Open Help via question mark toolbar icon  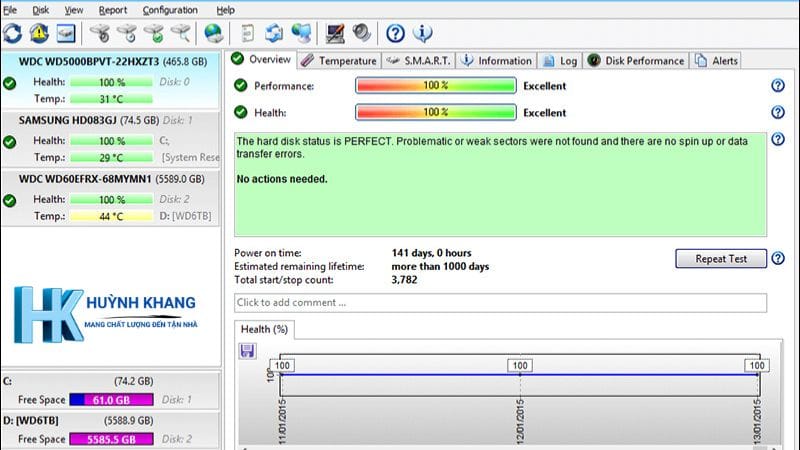pos(395,34)
